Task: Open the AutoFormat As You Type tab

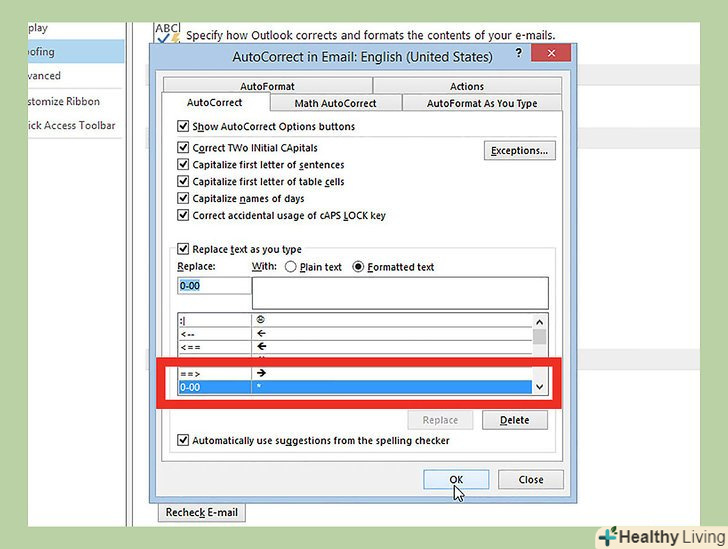Action: click(x=482, y=103)
